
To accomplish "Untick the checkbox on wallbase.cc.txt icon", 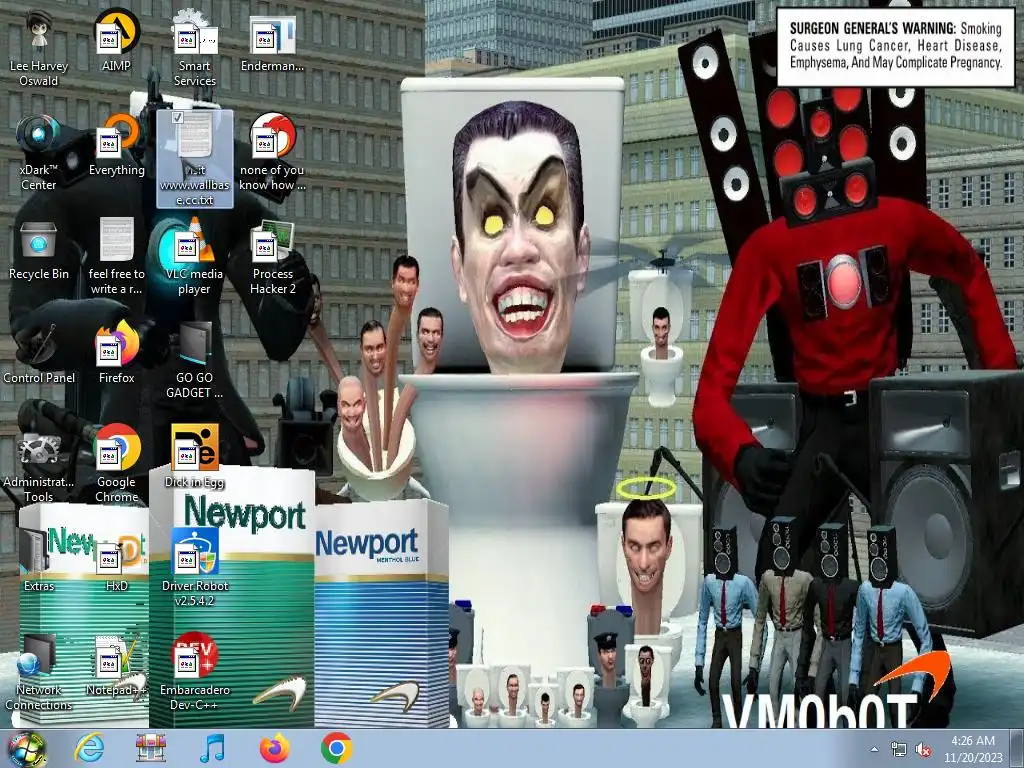I will pos(177,118).
